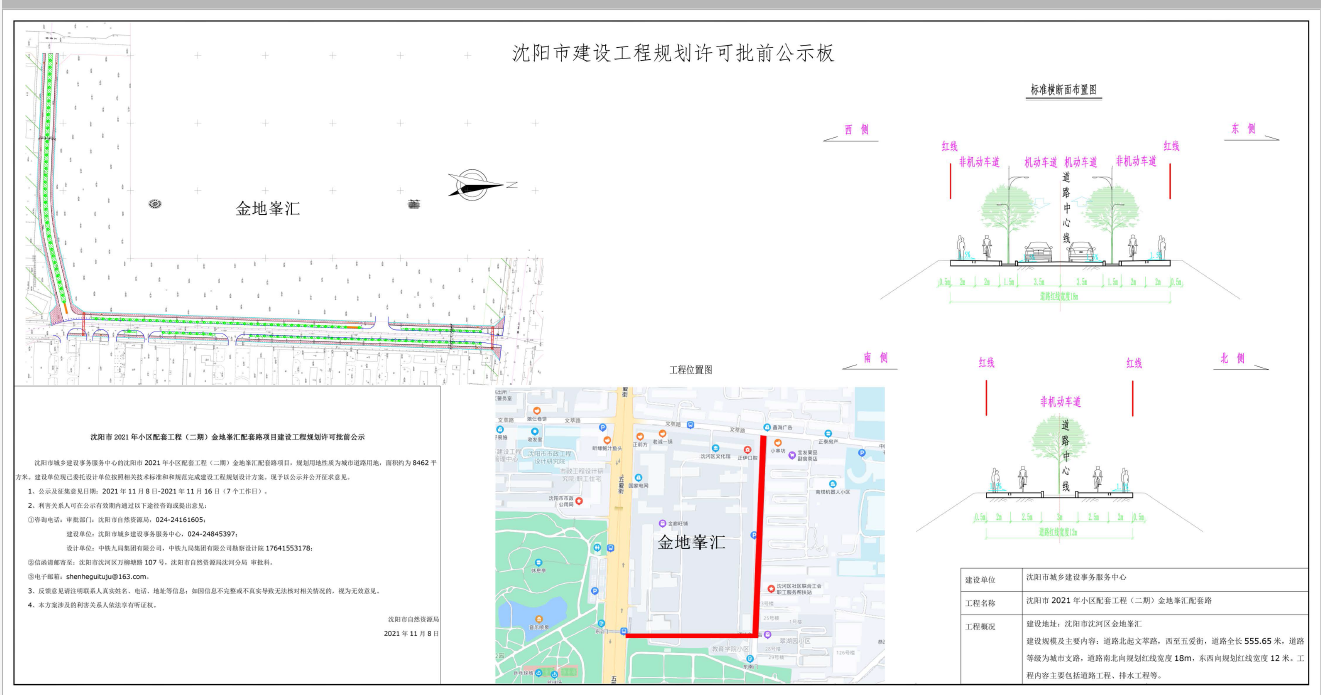Click the north arrow compass symbol

point(476,183)
